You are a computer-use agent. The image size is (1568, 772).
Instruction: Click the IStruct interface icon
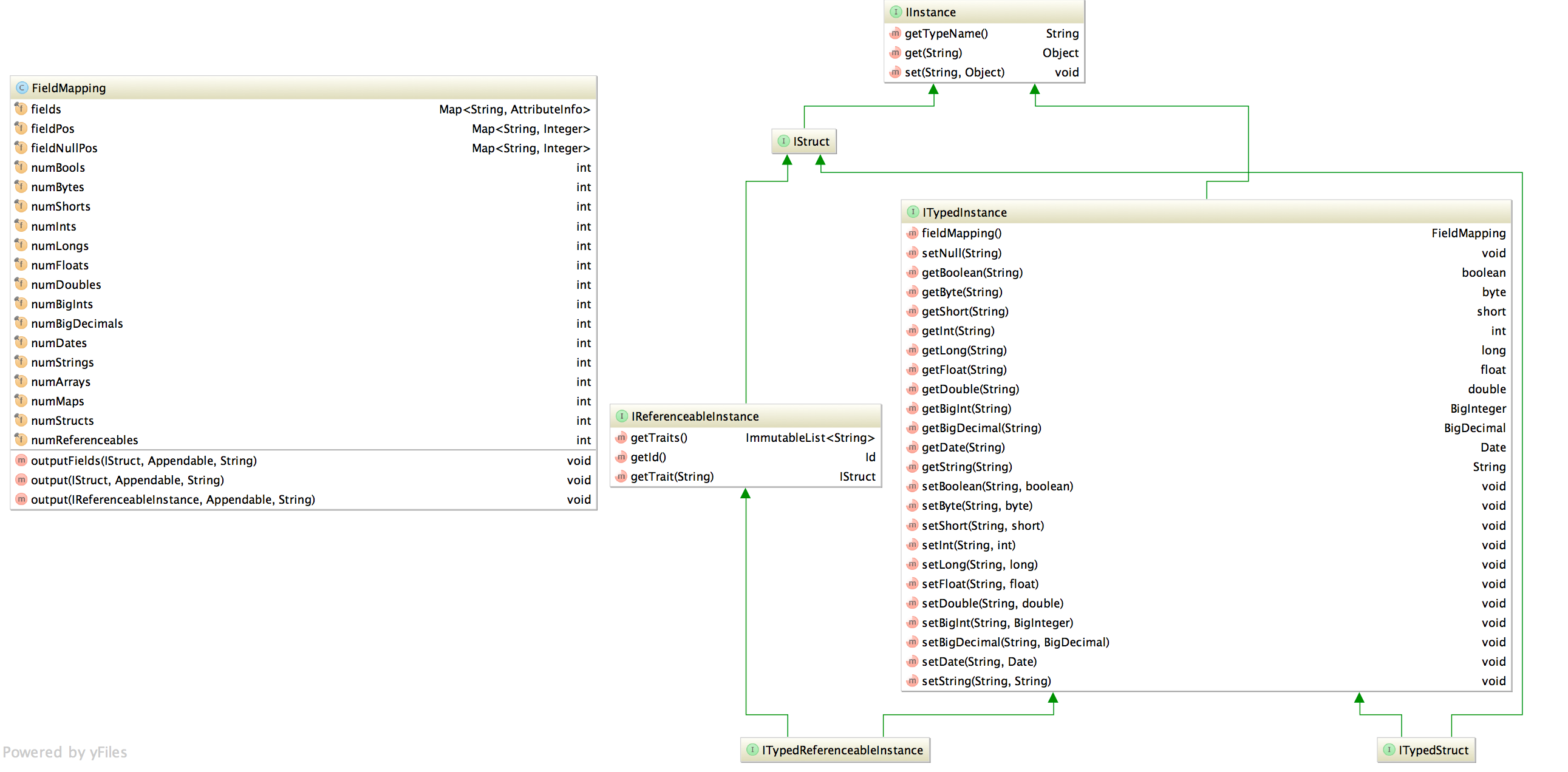click(x=783, y=141)
